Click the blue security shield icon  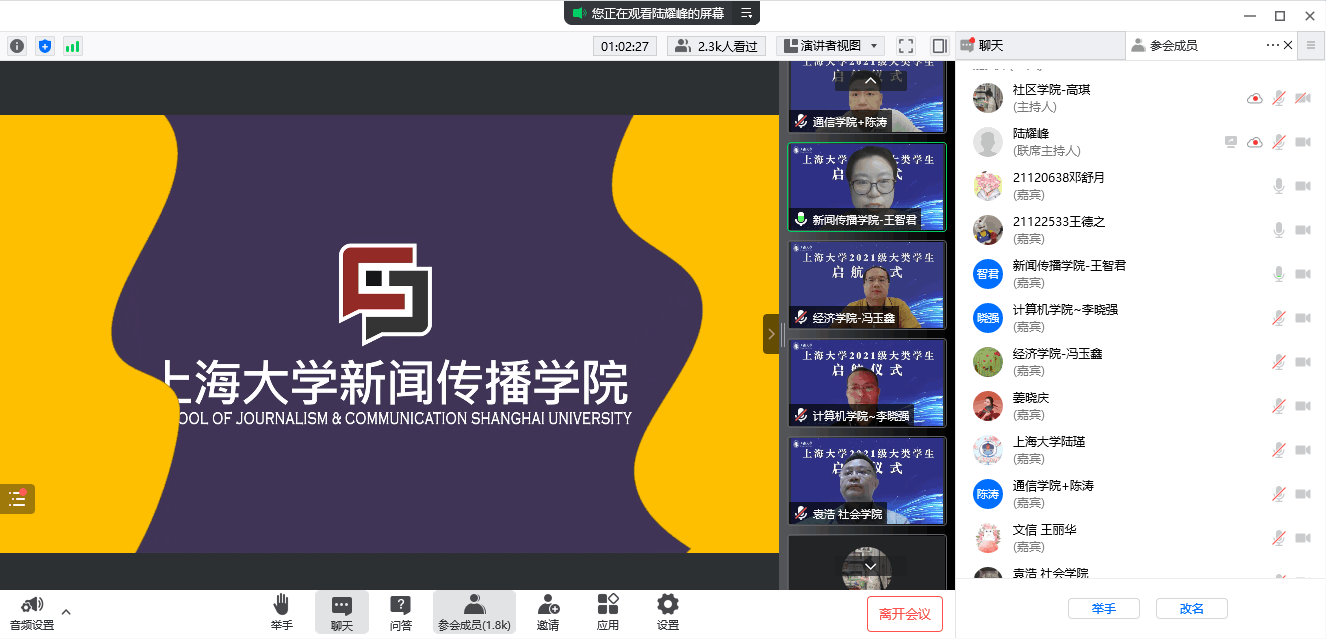(x=44, y=46)
